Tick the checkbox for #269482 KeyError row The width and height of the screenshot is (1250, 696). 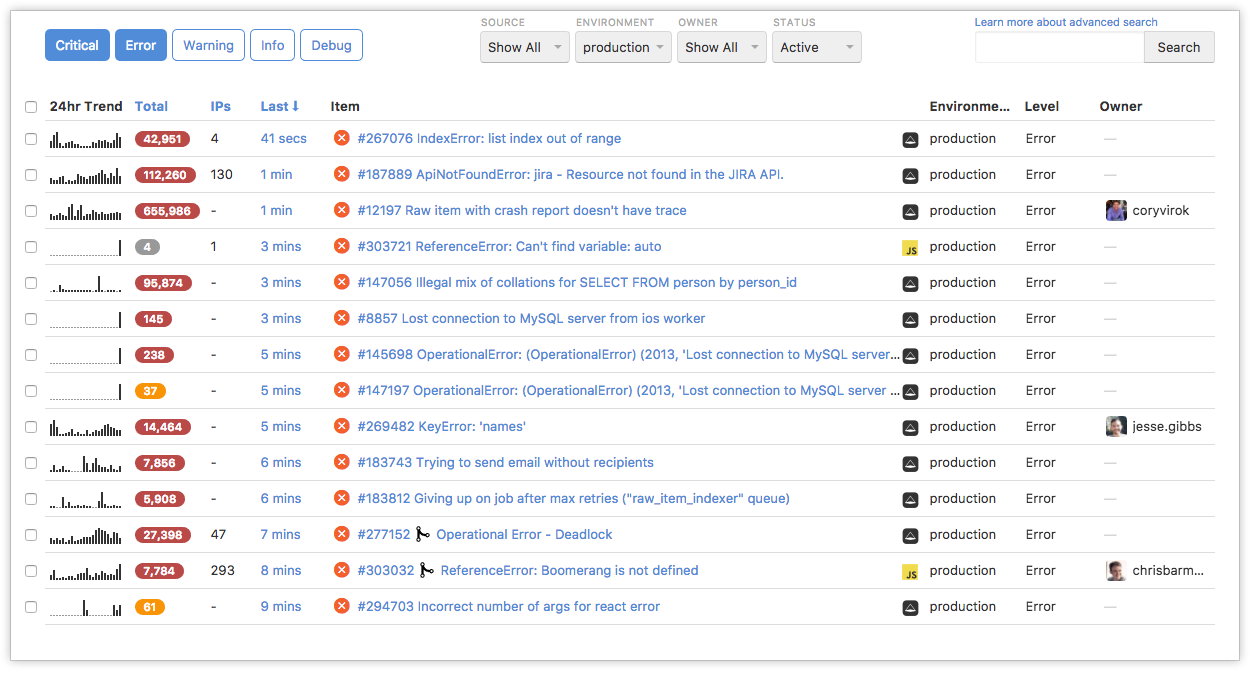tap(31, 427)
